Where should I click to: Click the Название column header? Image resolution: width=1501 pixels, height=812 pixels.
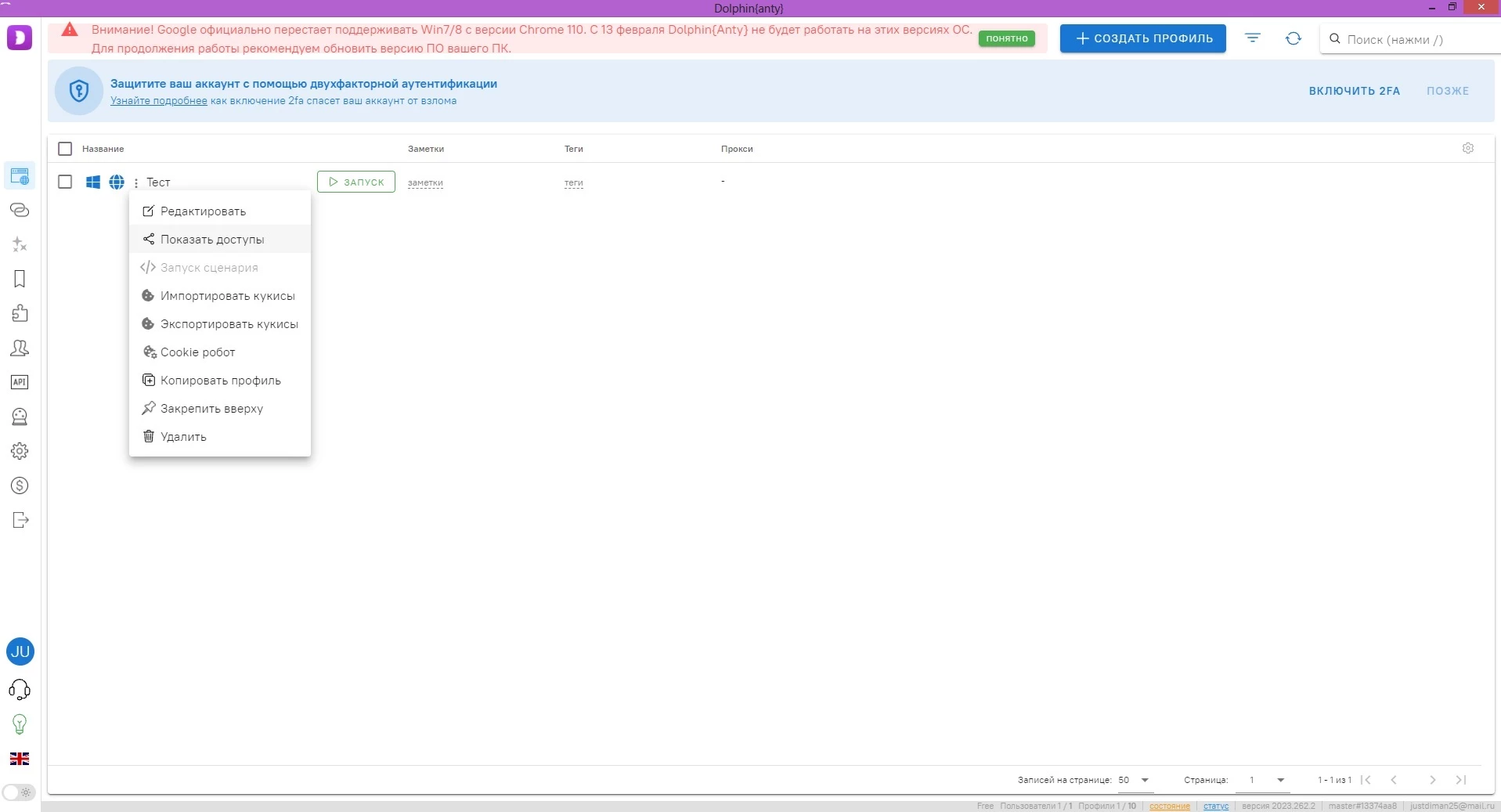click(103, 149)
